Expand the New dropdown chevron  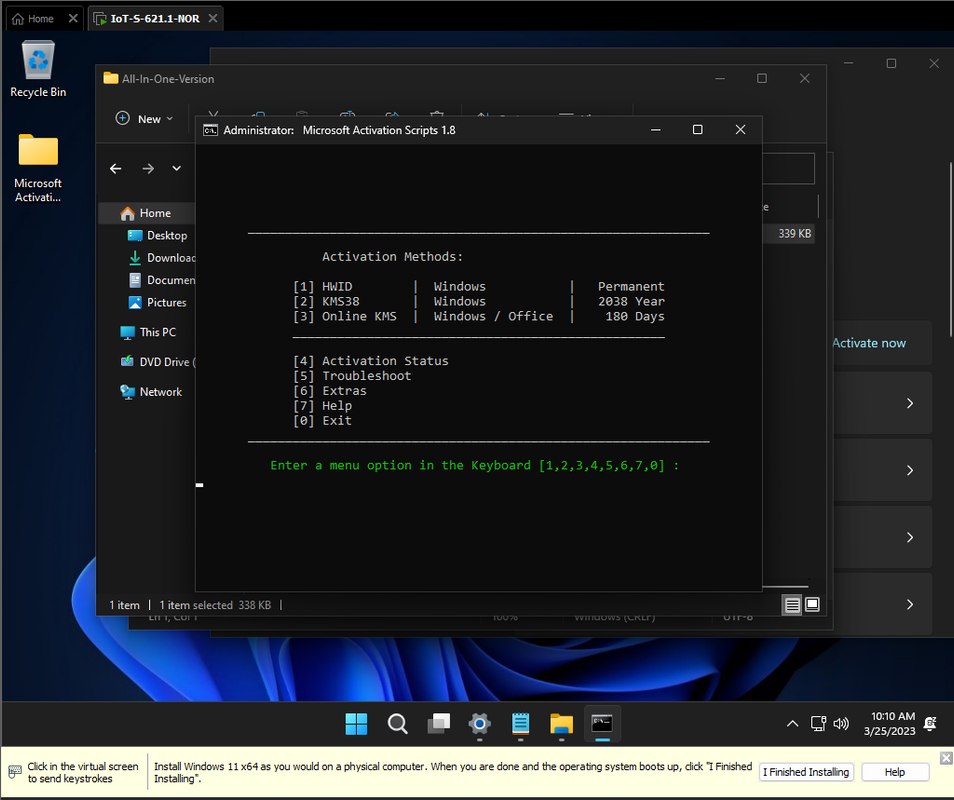click(170, 119)
